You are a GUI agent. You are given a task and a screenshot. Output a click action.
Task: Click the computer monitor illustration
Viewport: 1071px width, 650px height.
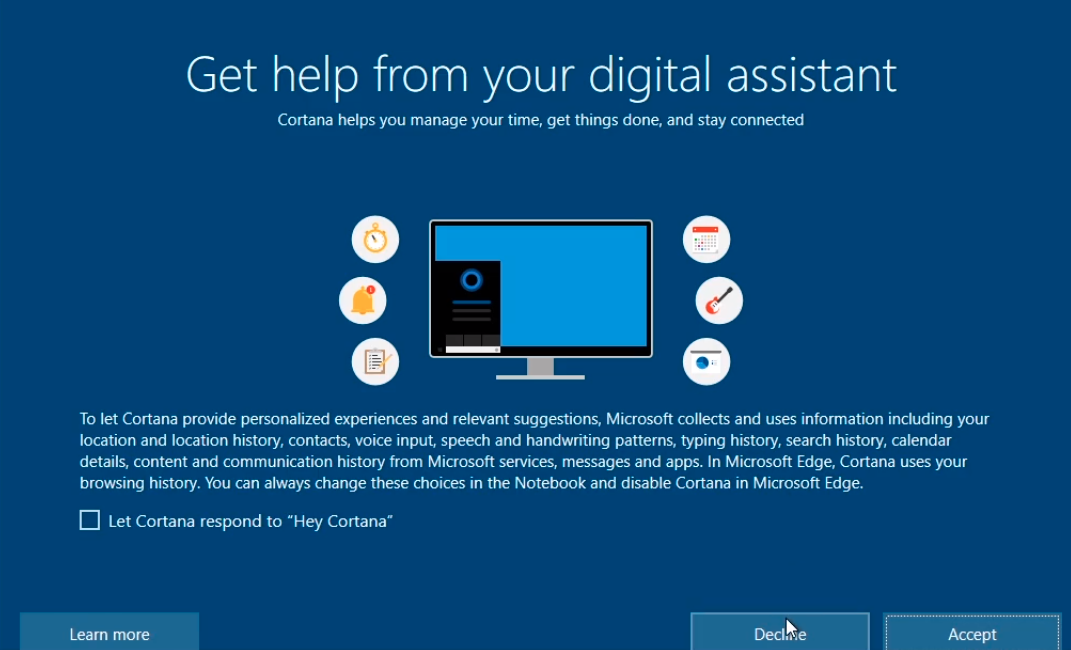pyautogui.click(x=540, y=299)
